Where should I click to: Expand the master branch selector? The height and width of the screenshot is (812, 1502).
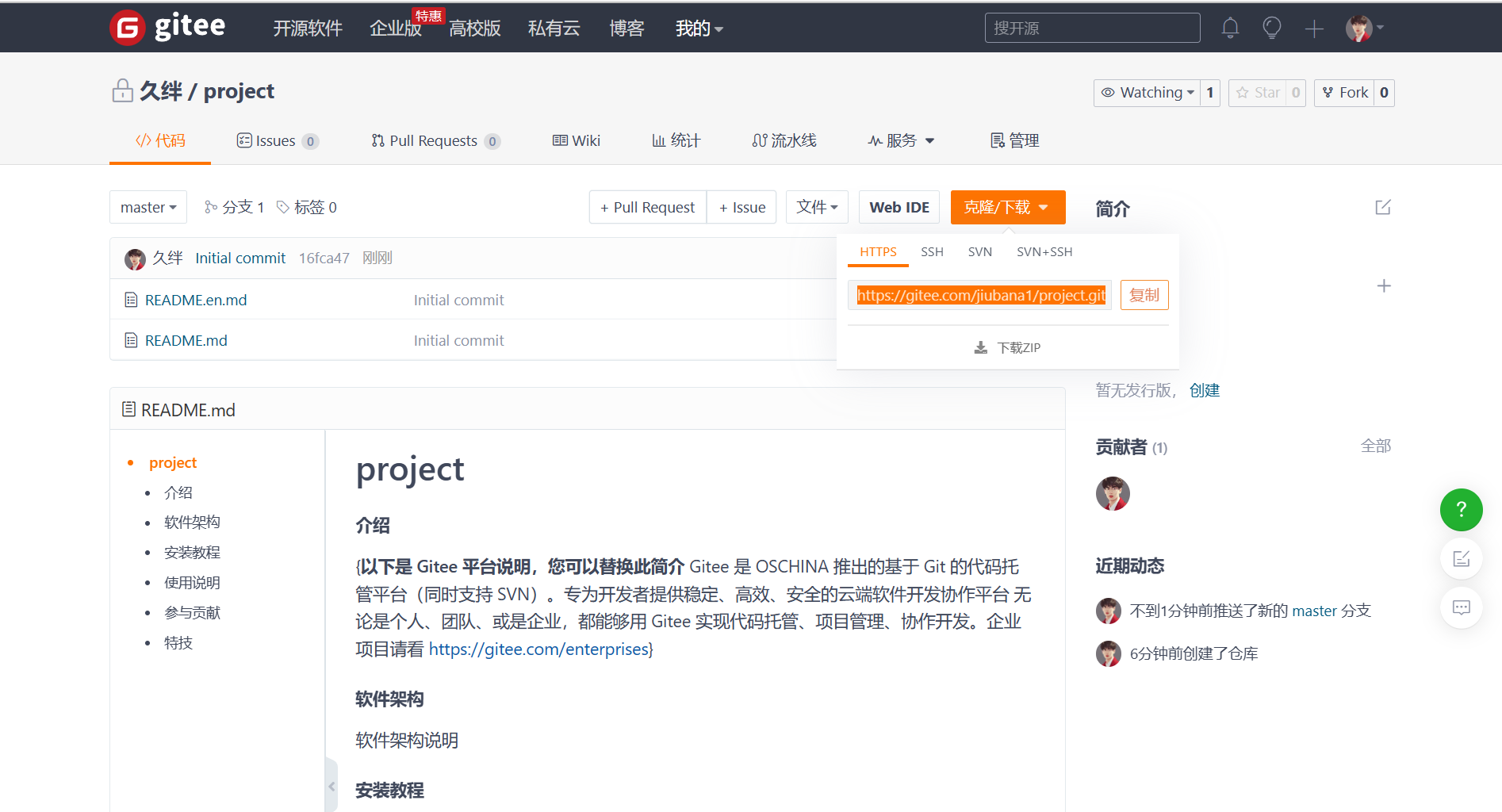[x=148, y=208]
